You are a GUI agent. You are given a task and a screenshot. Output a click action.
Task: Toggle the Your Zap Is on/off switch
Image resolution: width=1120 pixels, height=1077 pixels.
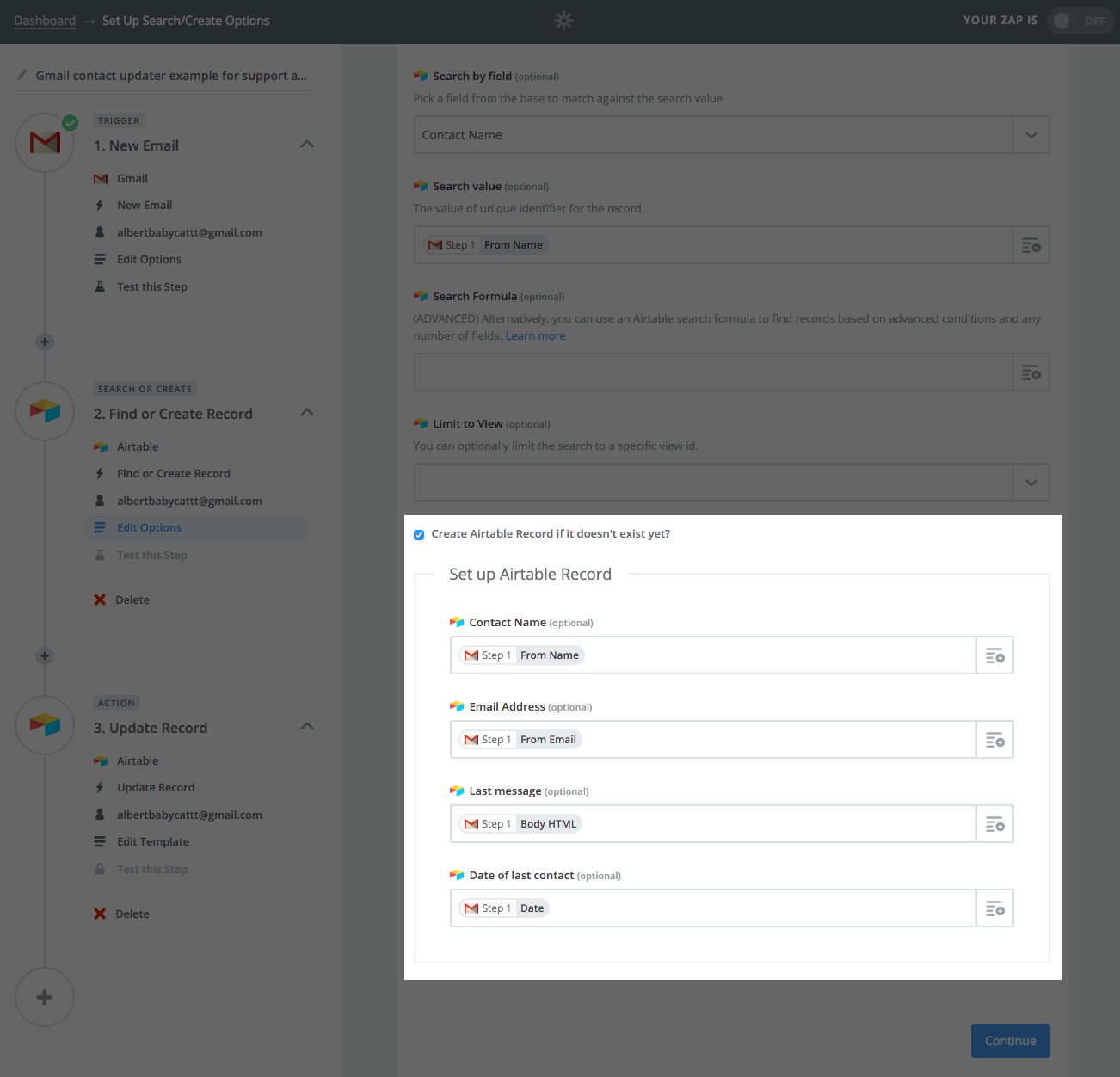pos(1080,21)
